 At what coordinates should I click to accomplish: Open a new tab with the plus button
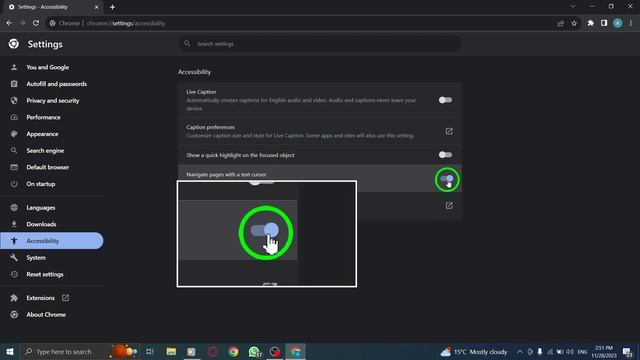(112, 7)
